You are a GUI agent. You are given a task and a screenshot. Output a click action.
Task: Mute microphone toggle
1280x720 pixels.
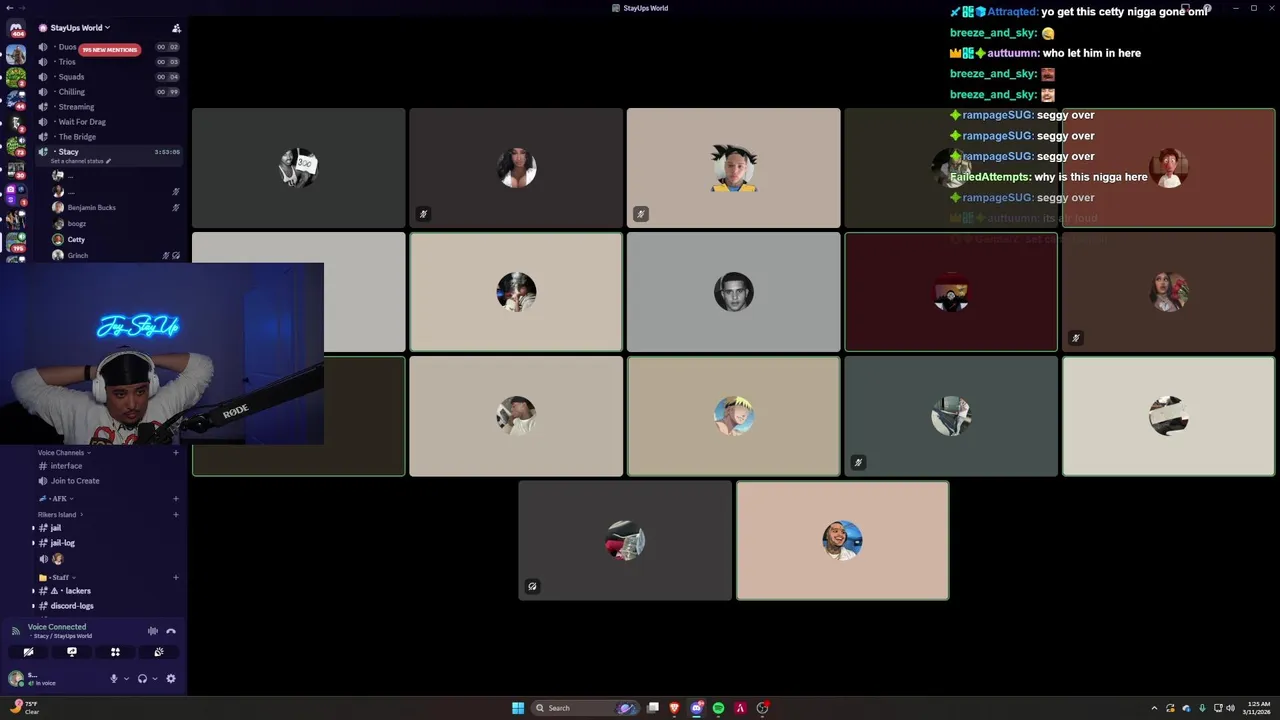click(x=114, y=679)
